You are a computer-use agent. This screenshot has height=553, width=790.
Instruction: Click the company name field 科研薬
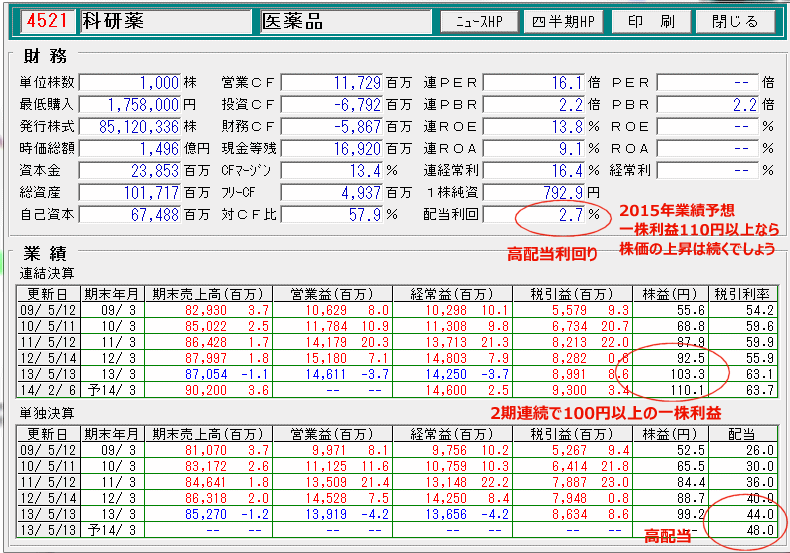click(166, 21)
